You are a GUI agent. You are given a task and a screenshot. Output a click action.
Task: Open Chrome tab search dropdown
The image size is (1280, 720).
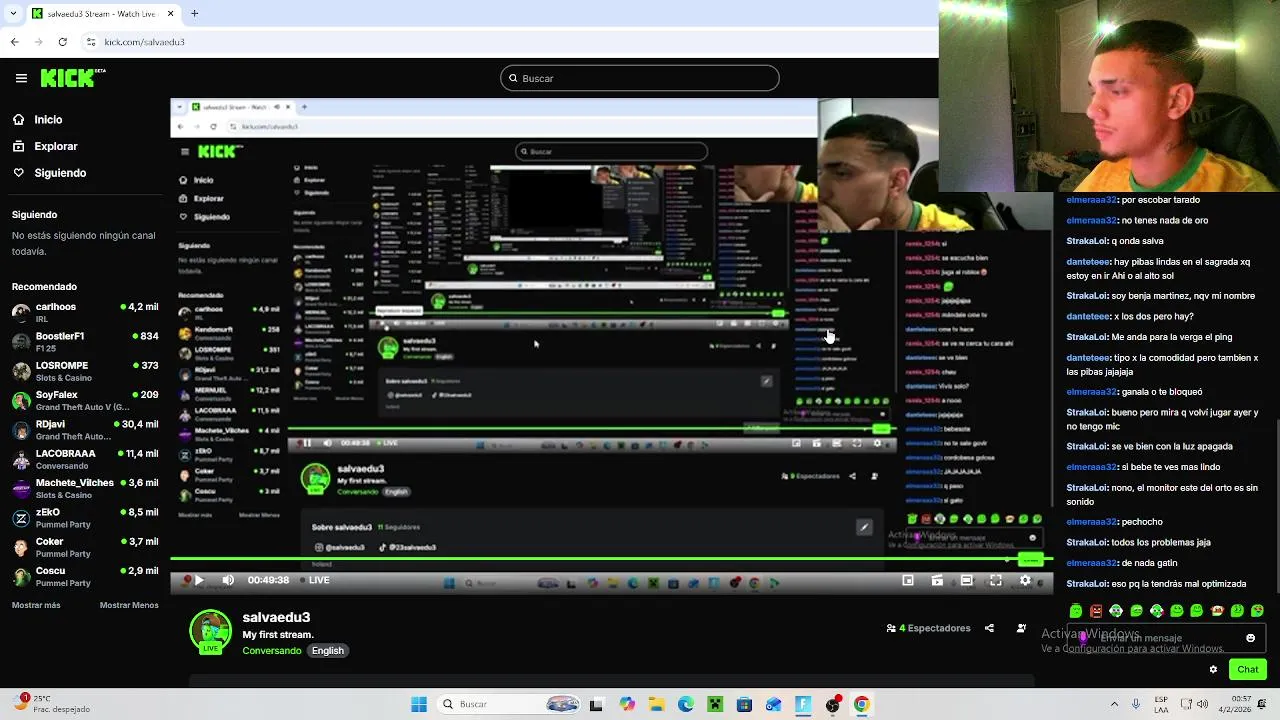[12, 13]
